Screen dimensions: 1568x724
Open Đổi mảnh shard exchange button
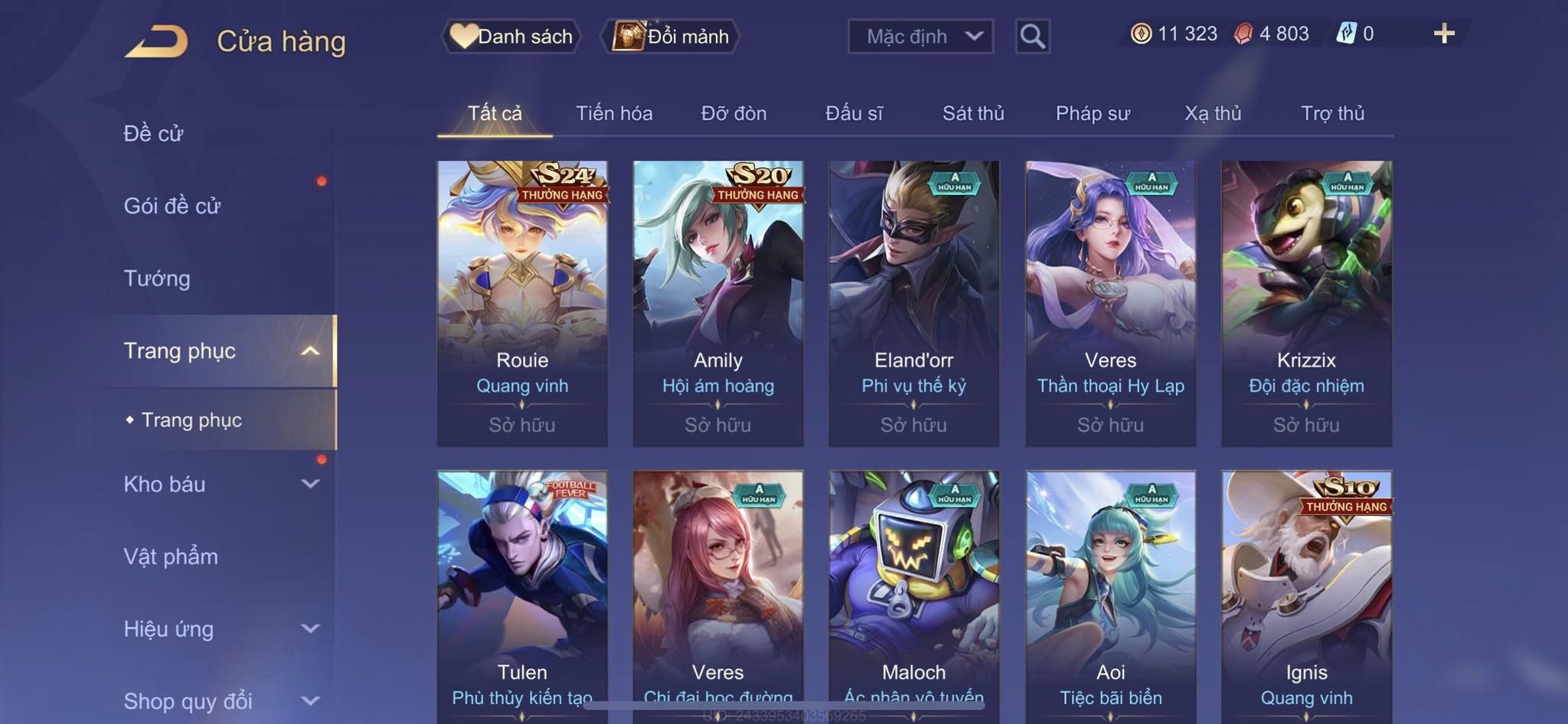click(670, 36)
